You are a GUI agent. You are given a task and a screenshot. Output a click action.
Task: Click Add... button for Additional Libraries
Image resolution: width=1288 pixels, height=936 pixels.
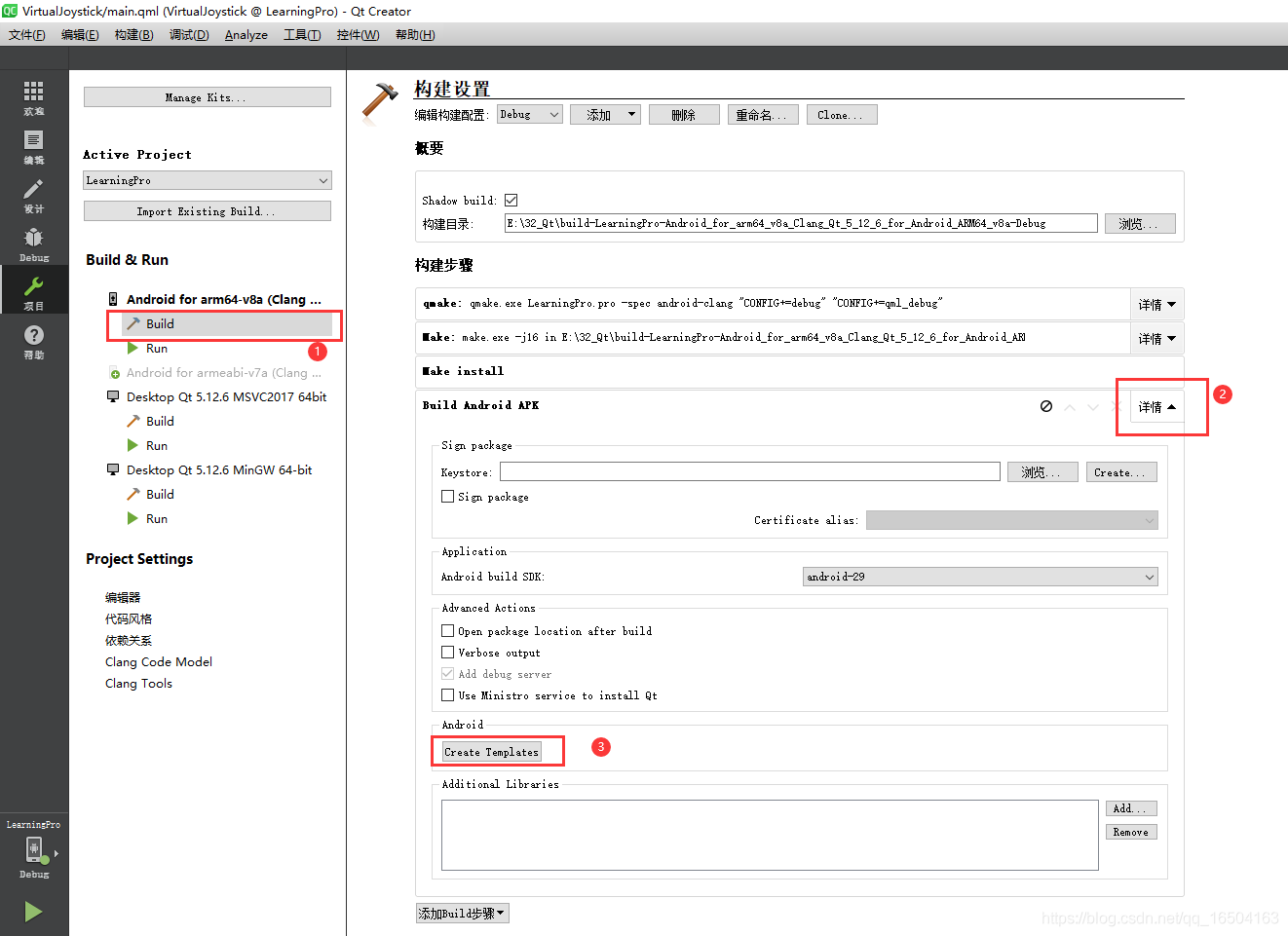point(1131,808)
